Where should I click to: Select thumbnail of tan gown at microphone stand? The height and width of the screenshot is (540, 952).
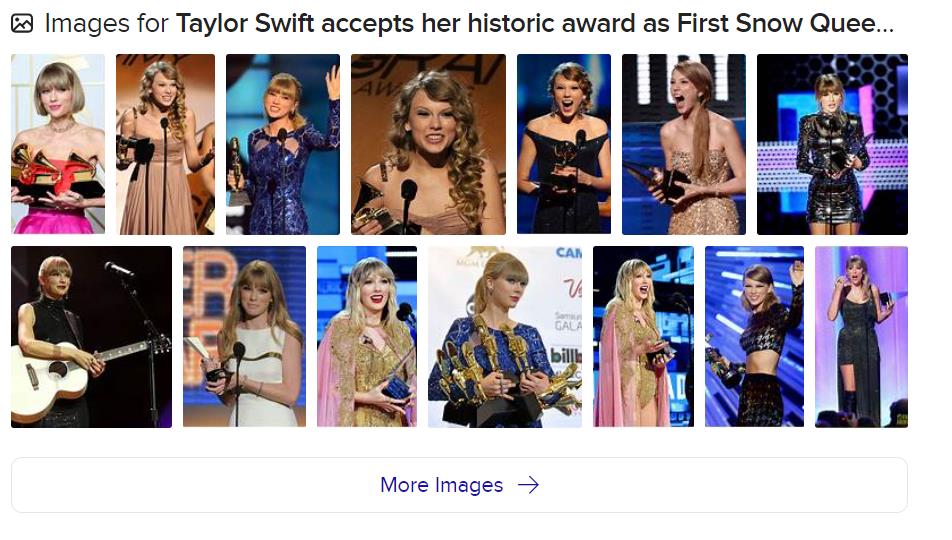point(165,144)
